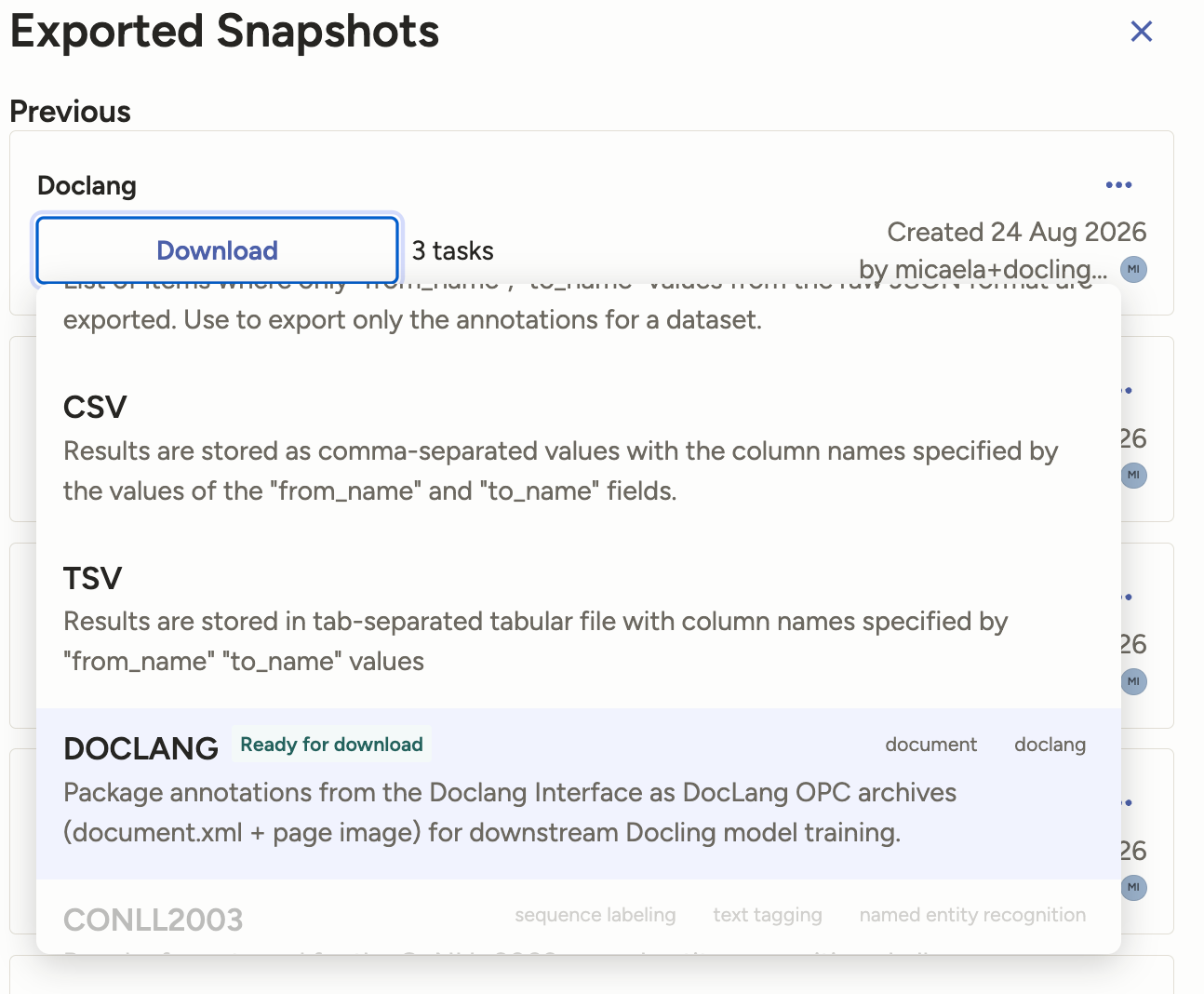Open the Download format dropdown
Image resolution: width=1204 pixels, height=994 pixels.
[217, 250]
